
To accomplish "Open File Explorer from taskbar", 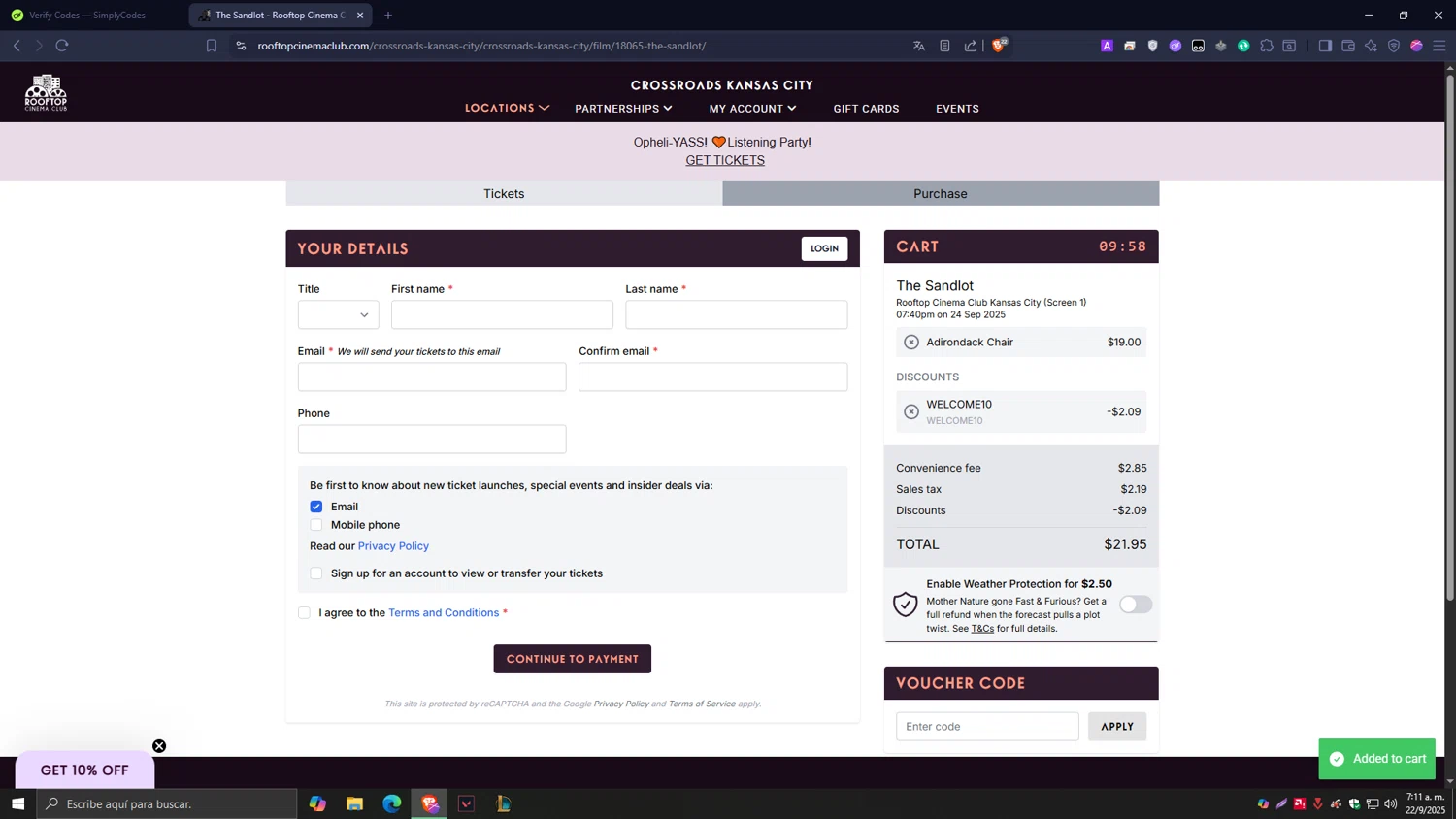I will (x=354, y=803).
